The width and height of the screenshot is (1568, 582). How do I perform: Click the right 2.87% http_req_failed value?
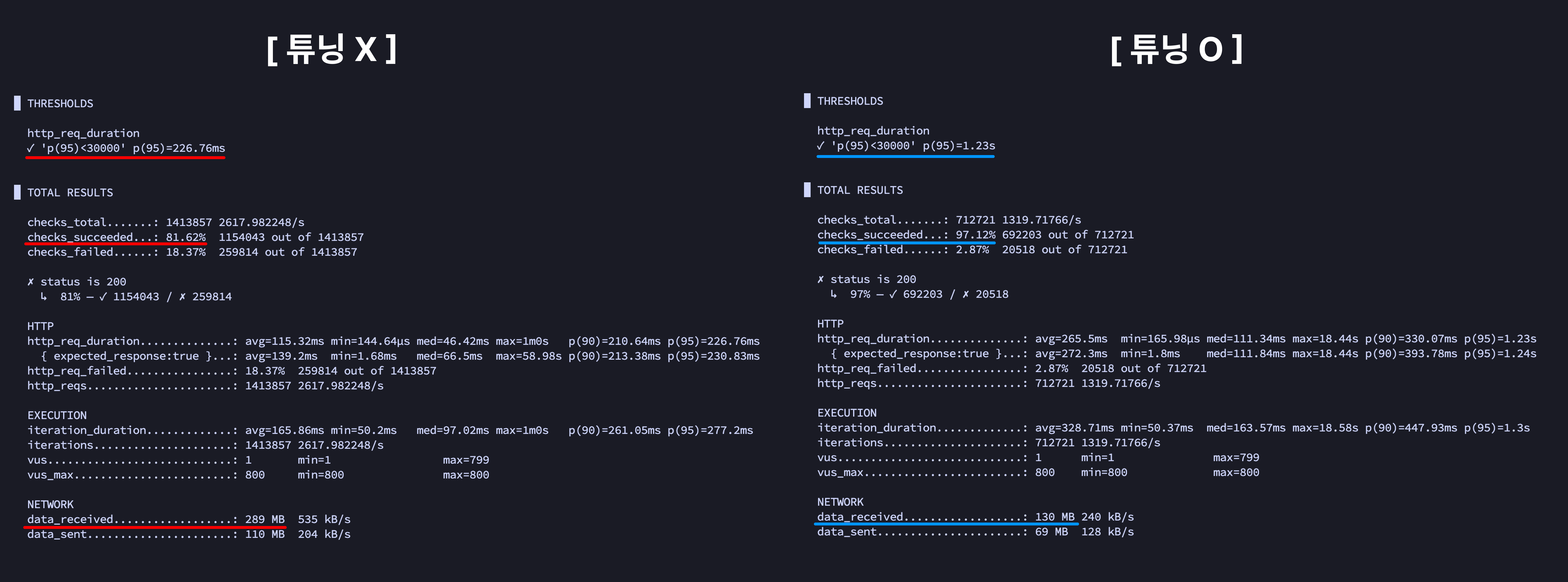1051,368
